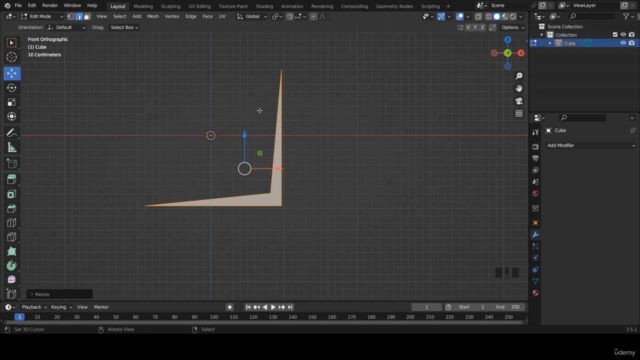Click the End frame field

coord(508,307)
